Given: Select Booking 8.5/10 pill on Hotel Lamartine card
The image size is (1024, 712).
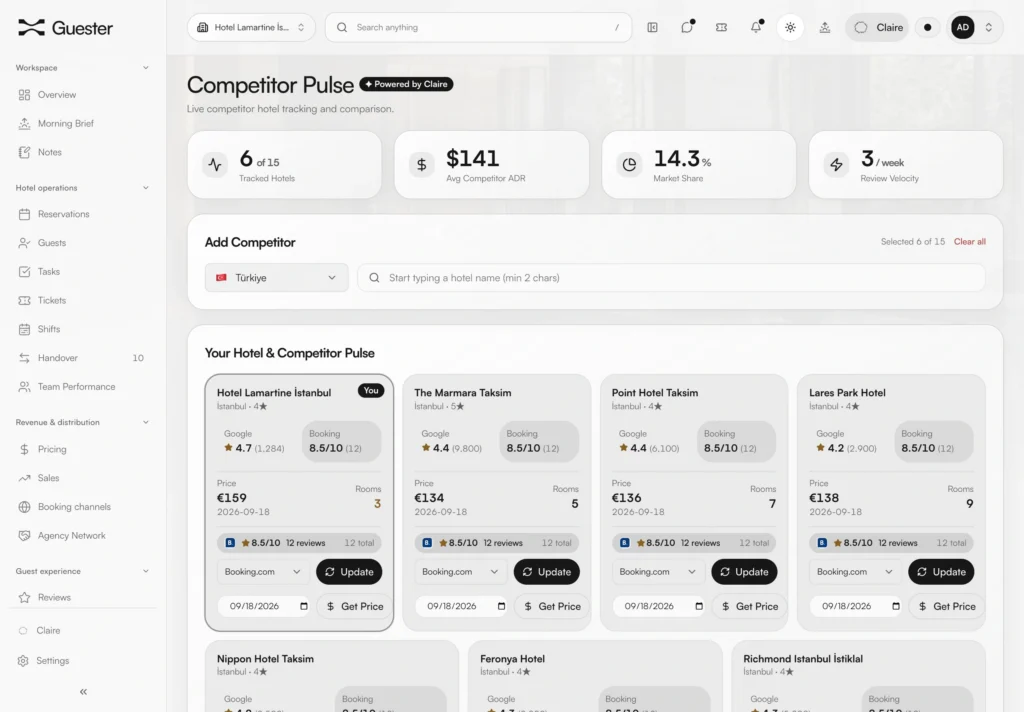Looking at the screenshot, I should 341,442.
